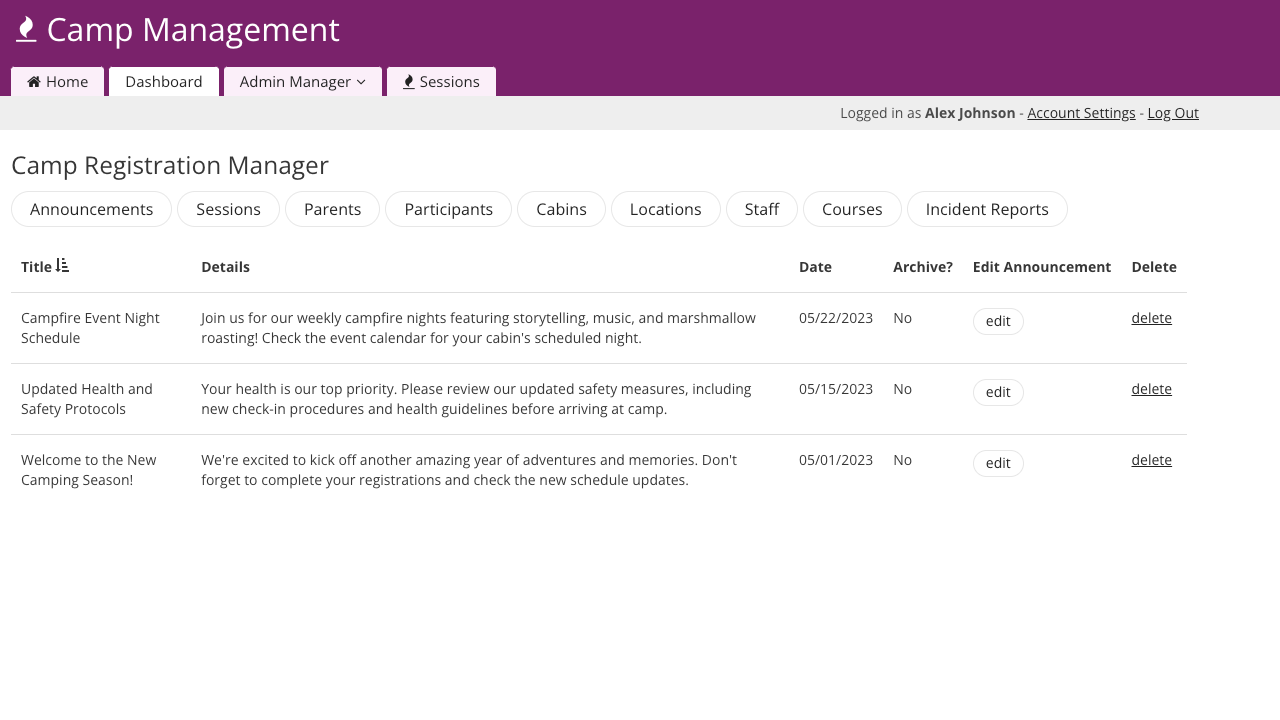
Task: Log out of Alex Johnson's account
Action: pyautogui.click(x=1173, y=113)
